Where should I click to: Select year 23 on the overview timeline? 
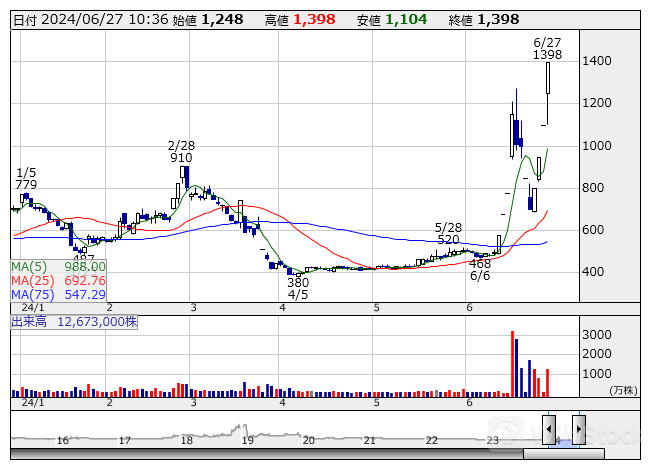coord(493,440)
